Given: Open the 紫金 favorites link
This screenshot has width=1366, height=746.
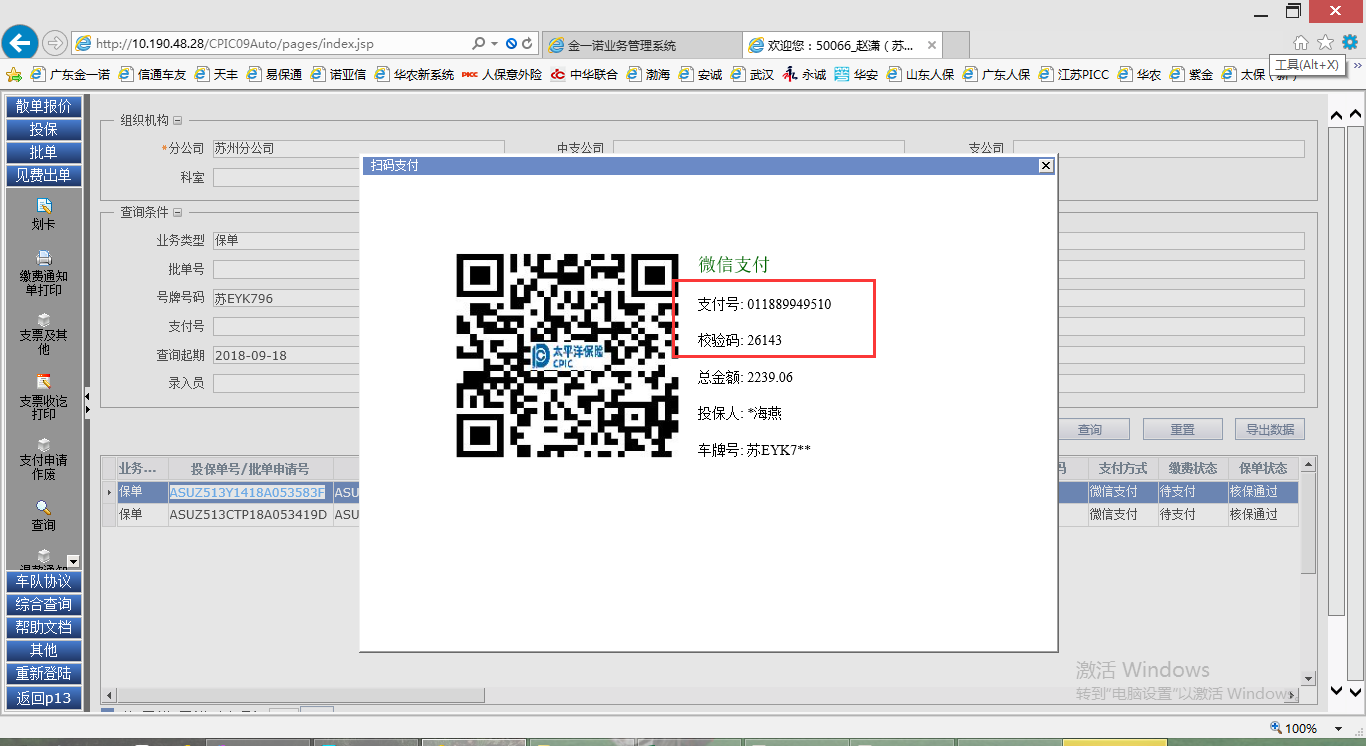Looking at the screenshot, I should tap(1192, 74).
